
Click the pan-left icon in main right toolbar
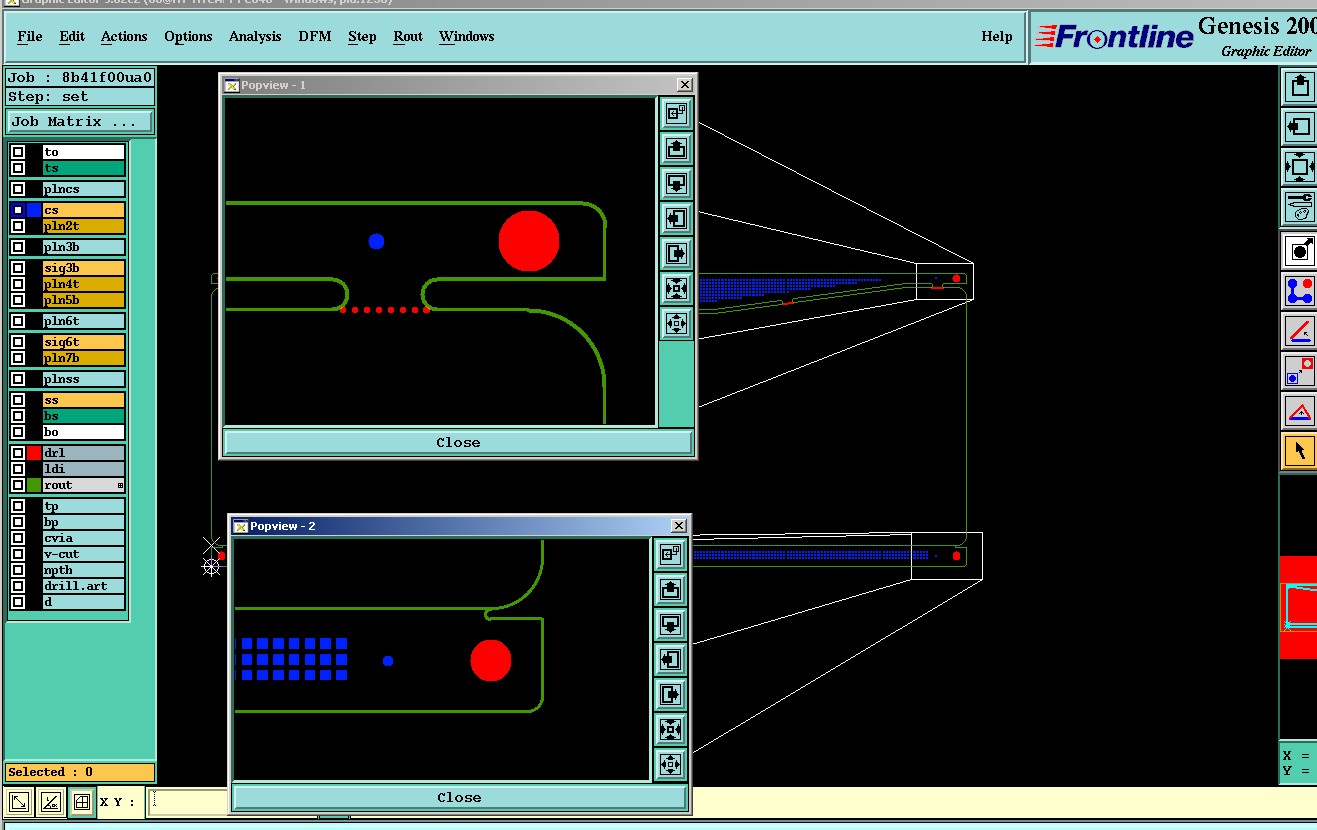tap(1299, 127)
